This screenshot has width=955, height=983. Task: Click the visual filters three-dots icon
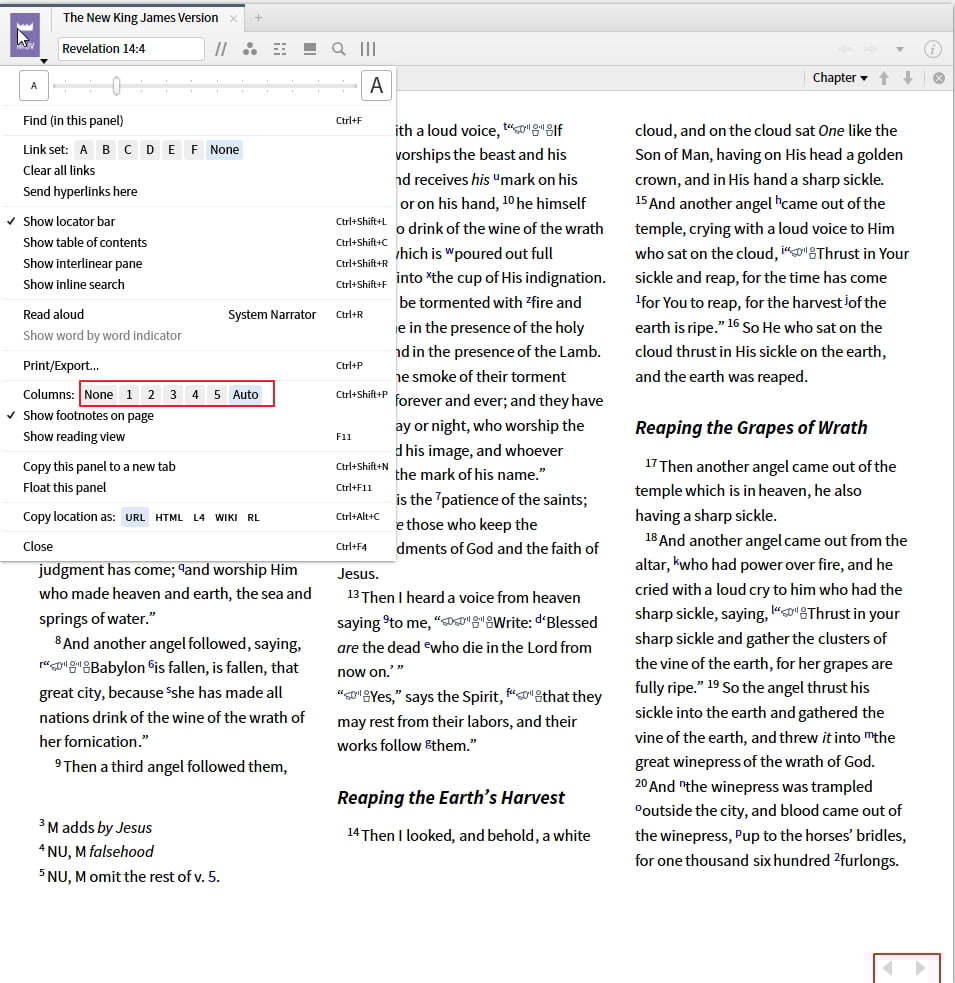(x=250, y=49)
